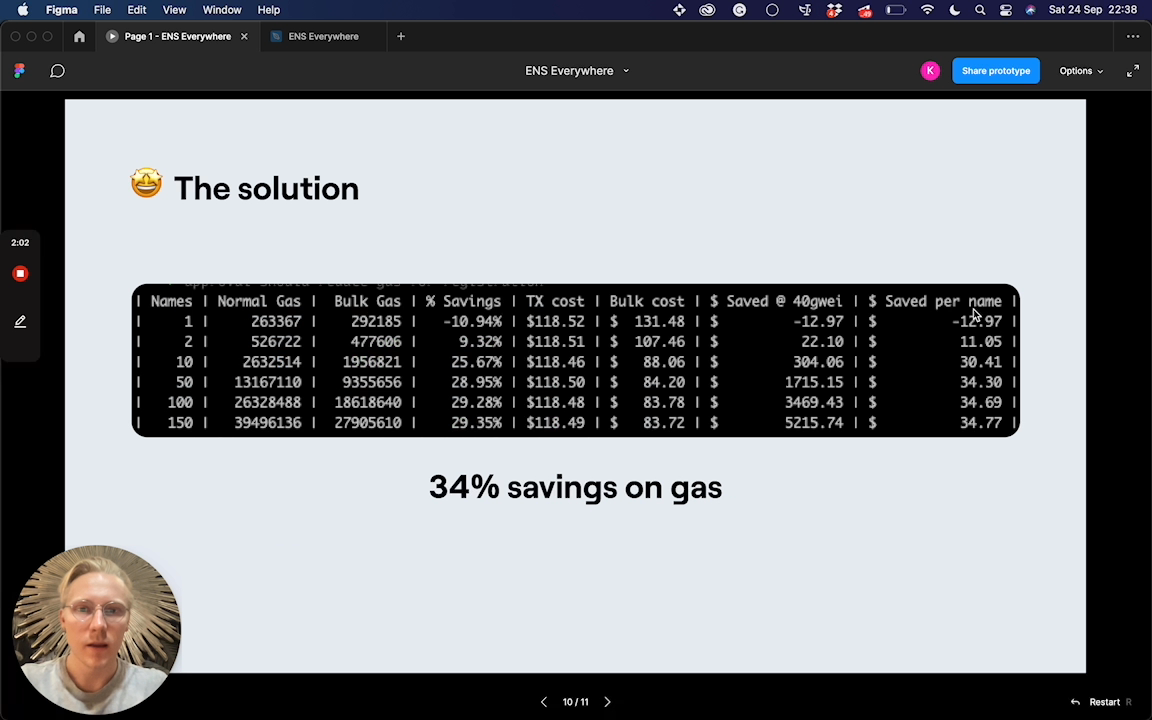Click the Creative Cloud icon in menu bar
The width and height of the screenshot is (1152, 720).
tap(707, 10)
